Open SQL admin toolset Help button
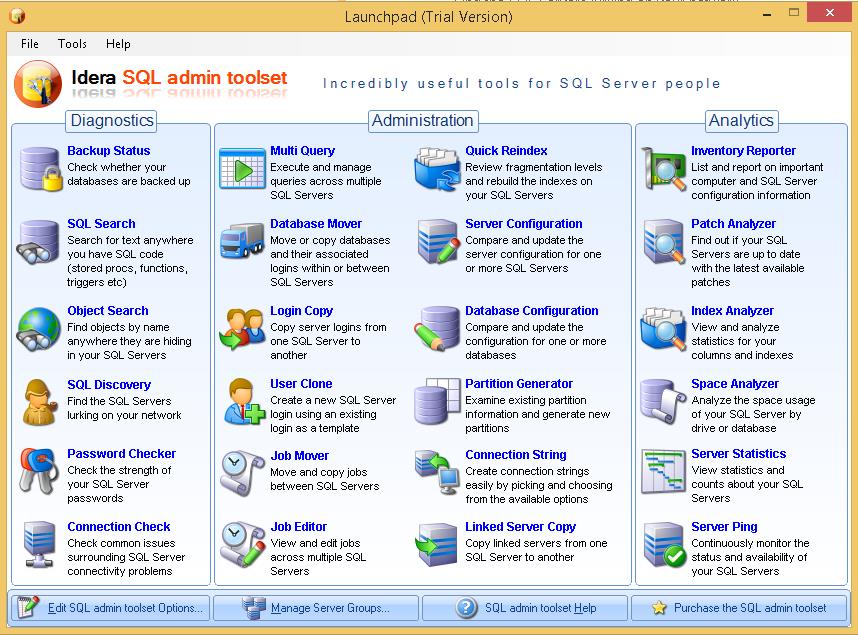858x635 pixels. pyautogui.click(x=525, y=608)
